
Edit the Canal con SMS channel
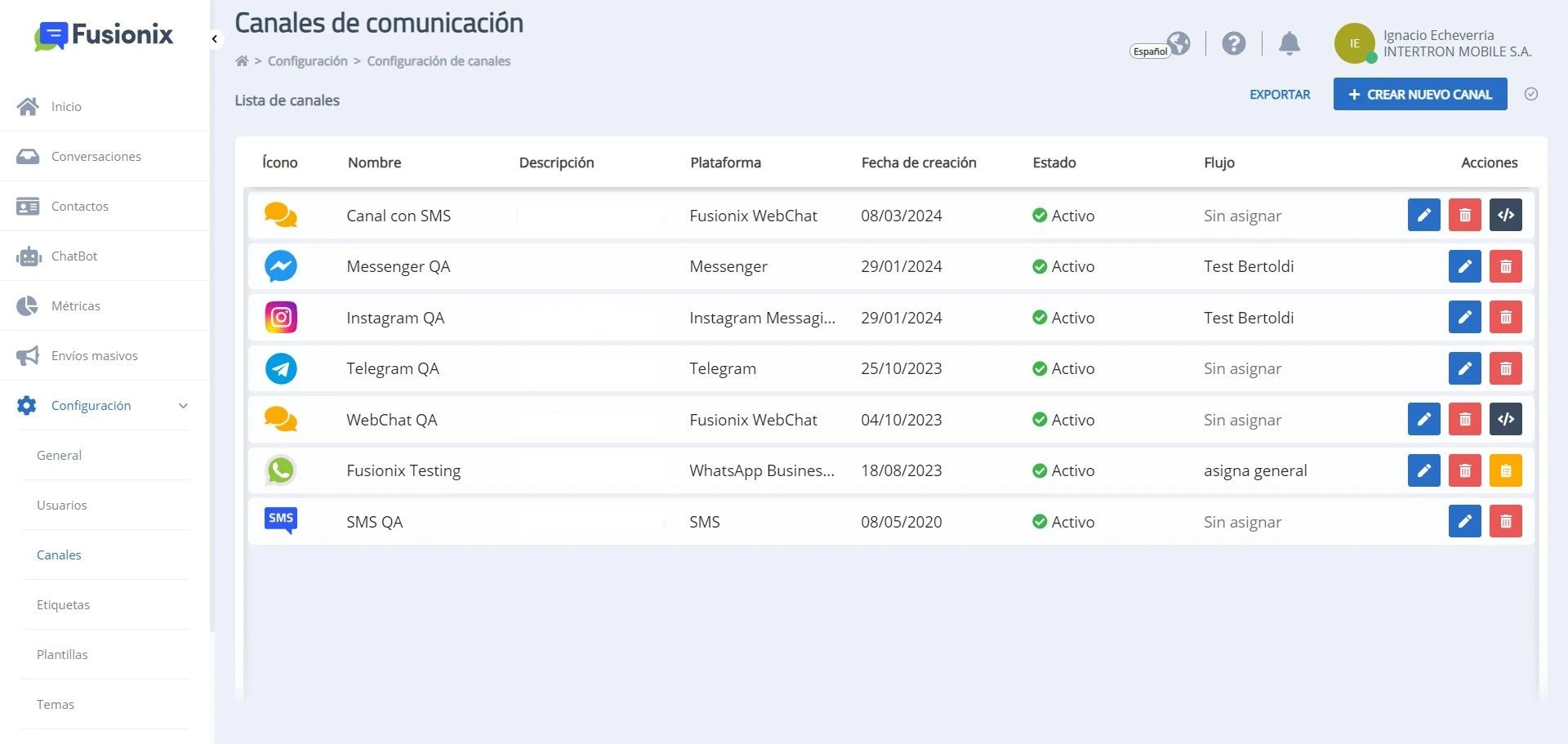[1423, 216]
